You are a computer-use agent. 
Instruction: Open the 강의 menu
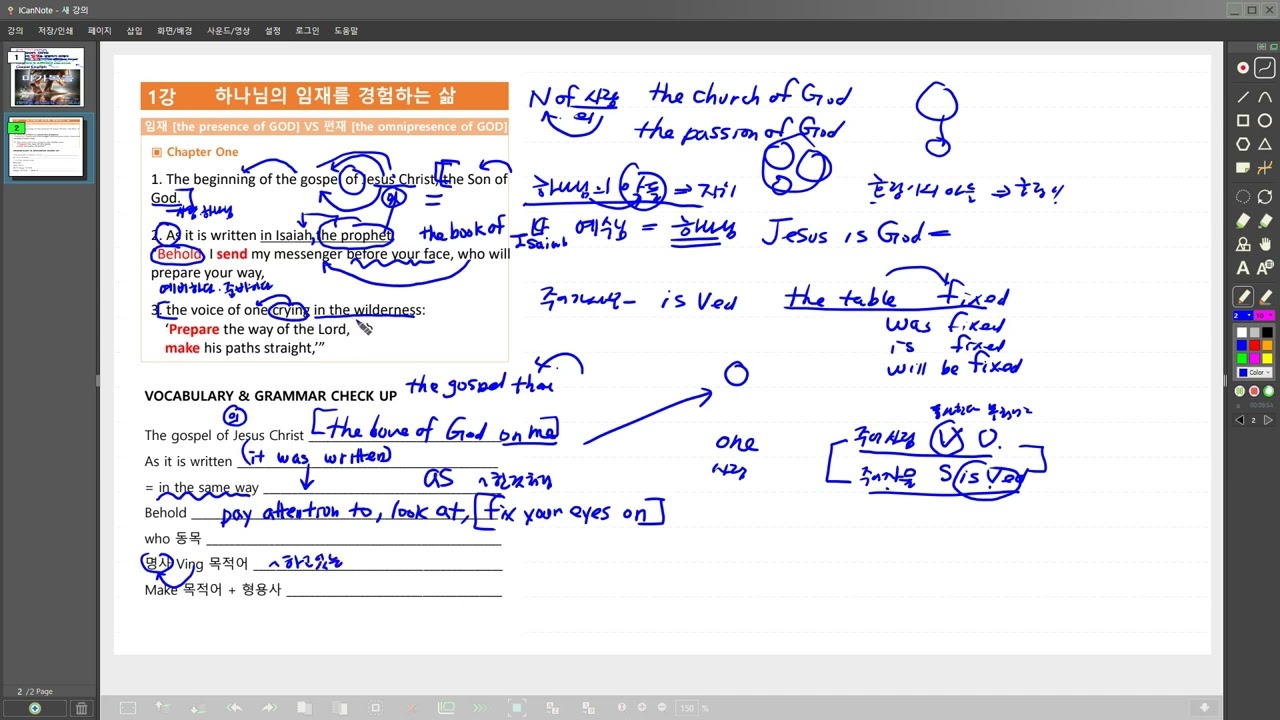[15, 31]
